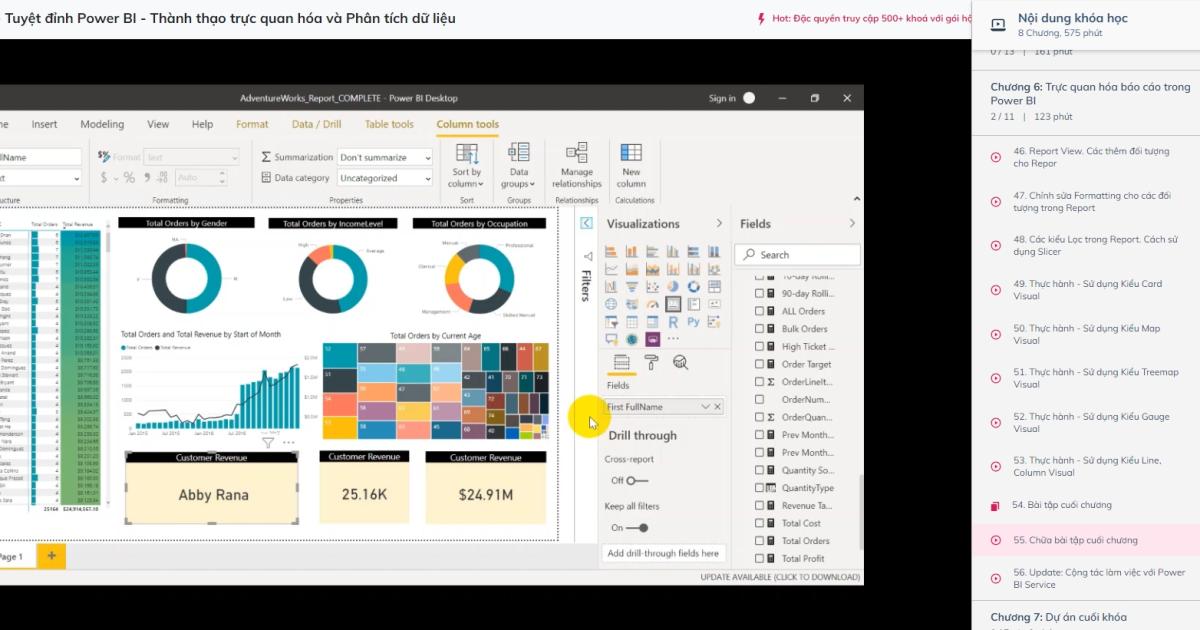Open the document icon for lesson 54
This screenshot has height=630, width=1200.
coord(996,505)
